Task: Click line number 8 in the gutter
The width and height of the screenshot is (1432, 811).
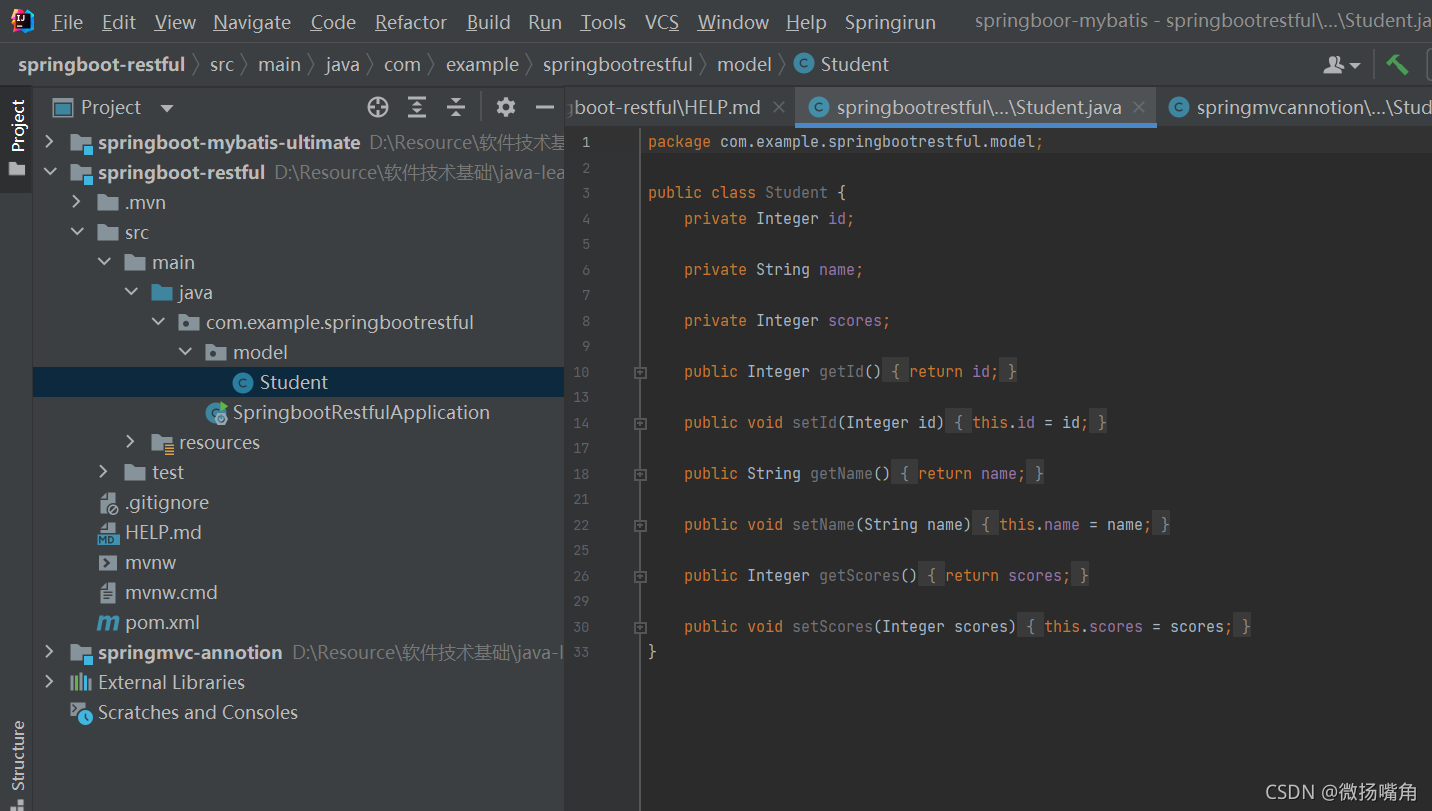Action: click(x=585, y=321)
